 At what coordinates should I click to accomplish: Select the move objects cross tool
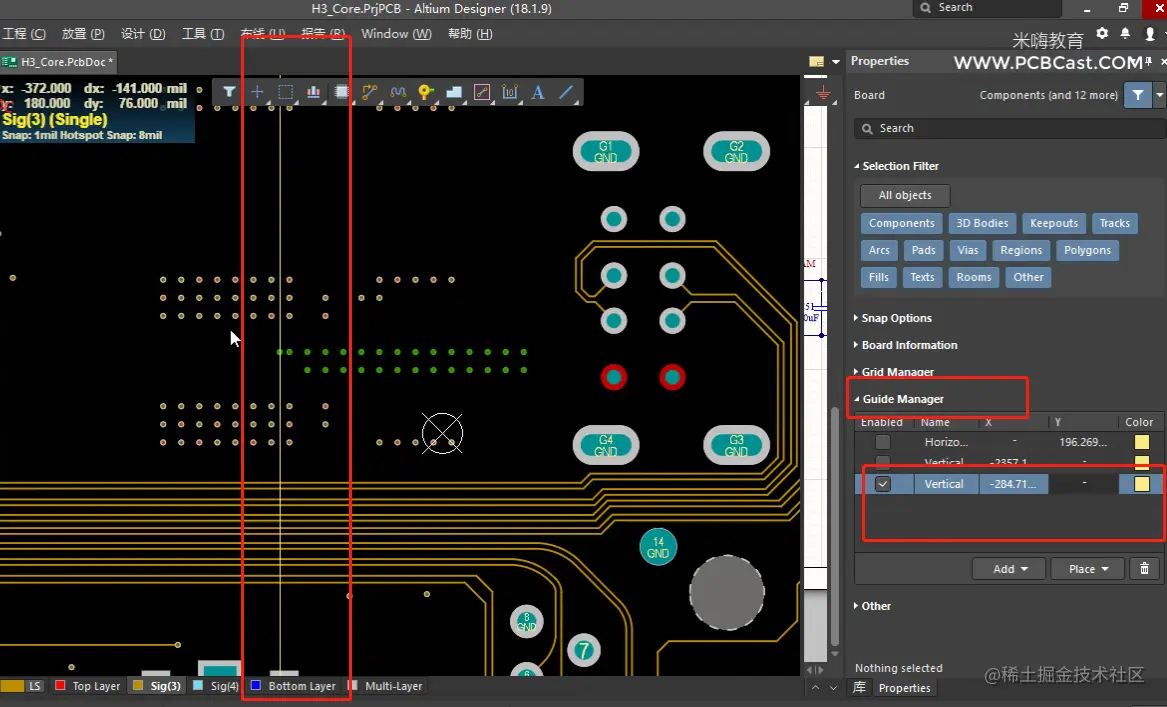(x=257, y=92)
